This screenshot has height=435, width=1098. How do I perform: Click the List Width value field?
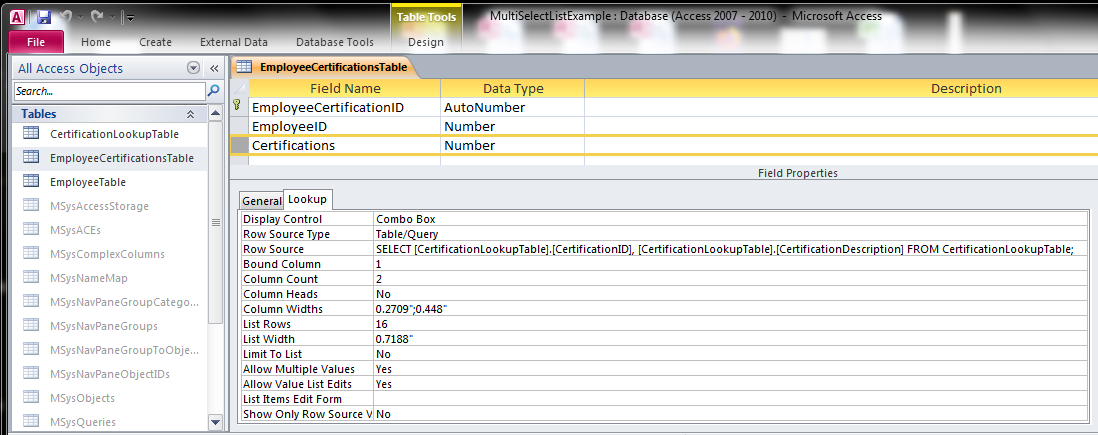tap(730, 338)
